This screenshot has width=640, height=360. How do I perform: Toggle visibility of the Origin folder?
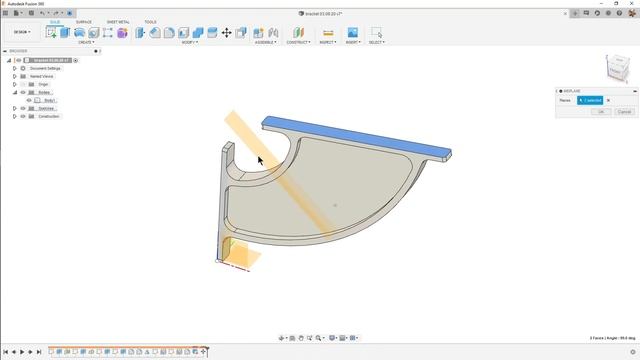(23, 84)
